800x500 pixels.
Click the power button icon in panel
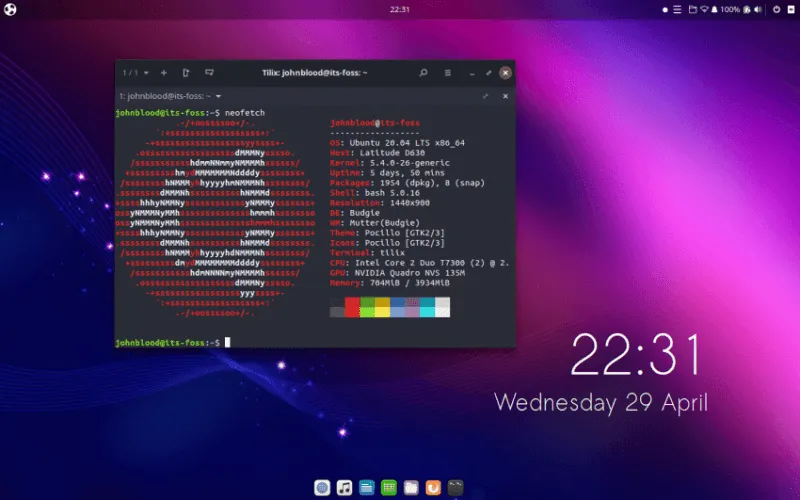pyautogui.click(x=776, y=9)
